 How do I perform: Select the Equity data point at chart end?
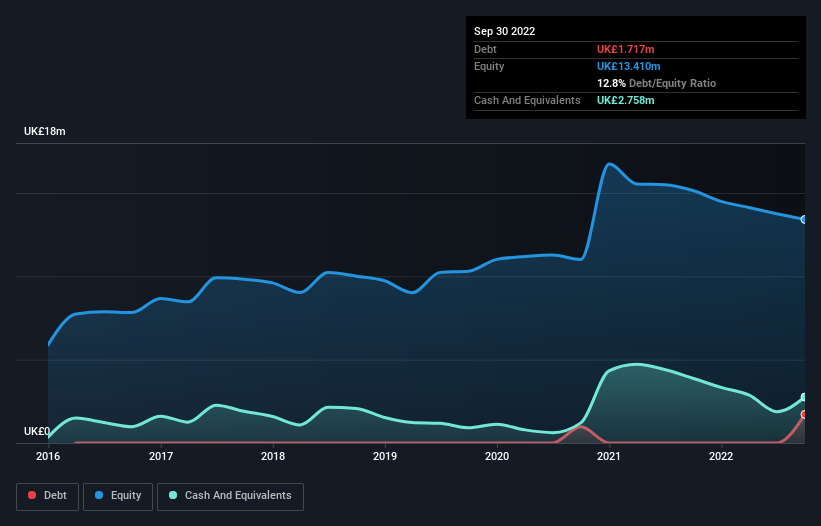click(x=804, y=219)
